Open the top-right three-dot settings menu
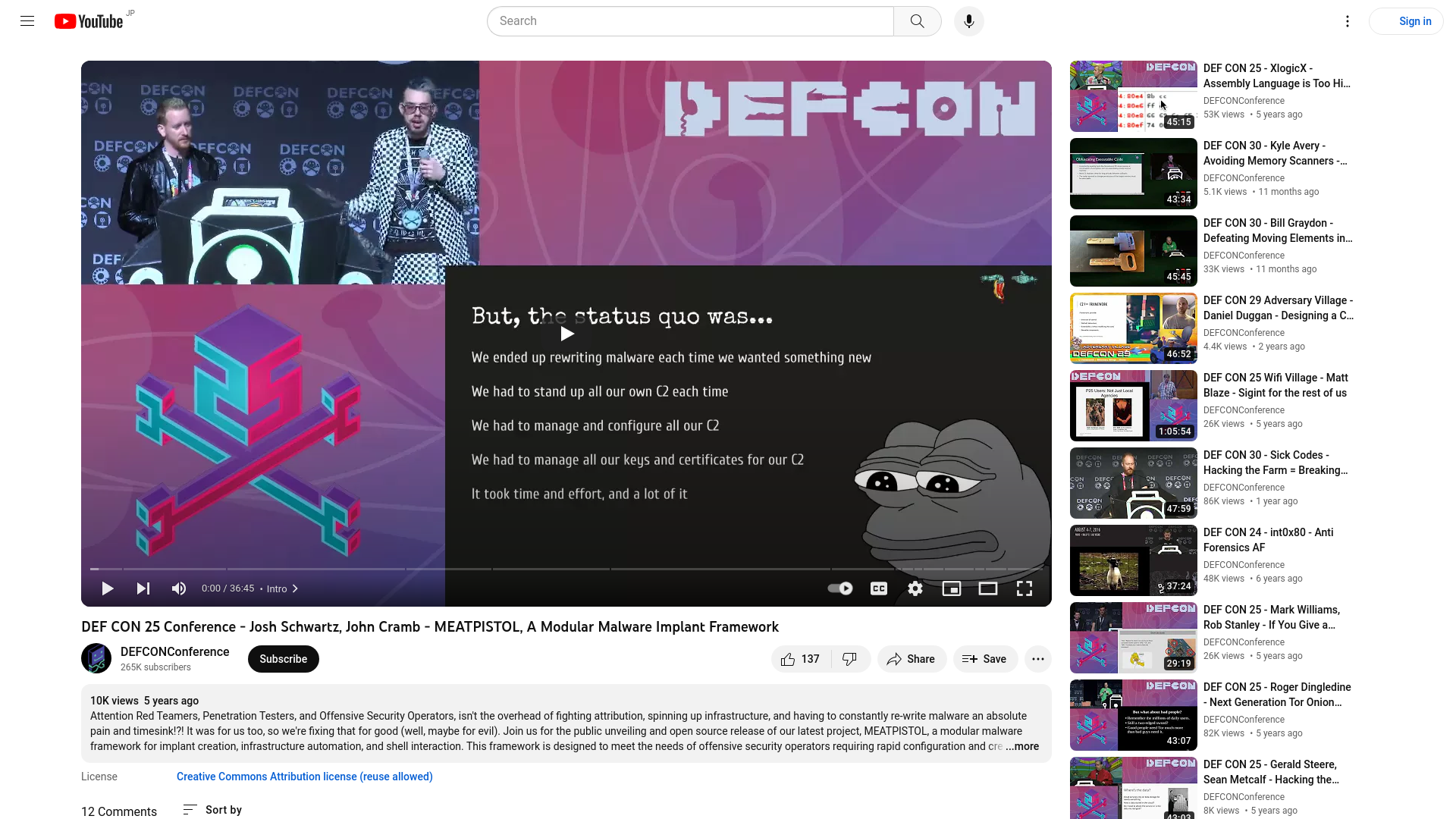Viewport: 1456px width, 819px height. 1348,21
